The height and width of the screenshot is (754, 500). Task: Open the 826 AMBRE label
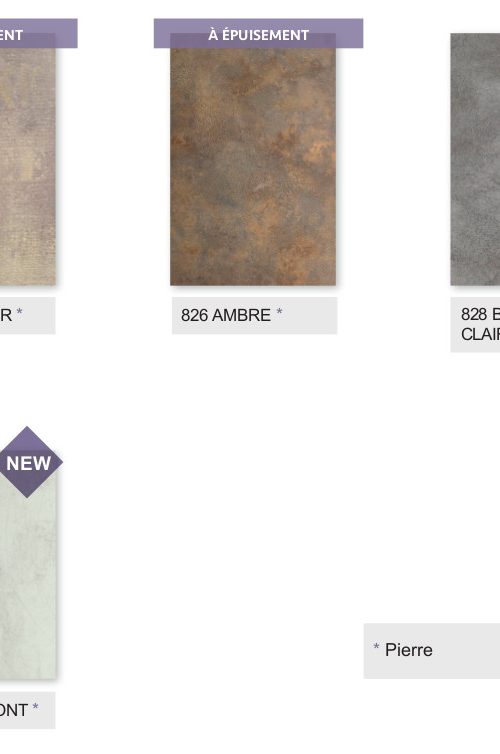[254, 315]
